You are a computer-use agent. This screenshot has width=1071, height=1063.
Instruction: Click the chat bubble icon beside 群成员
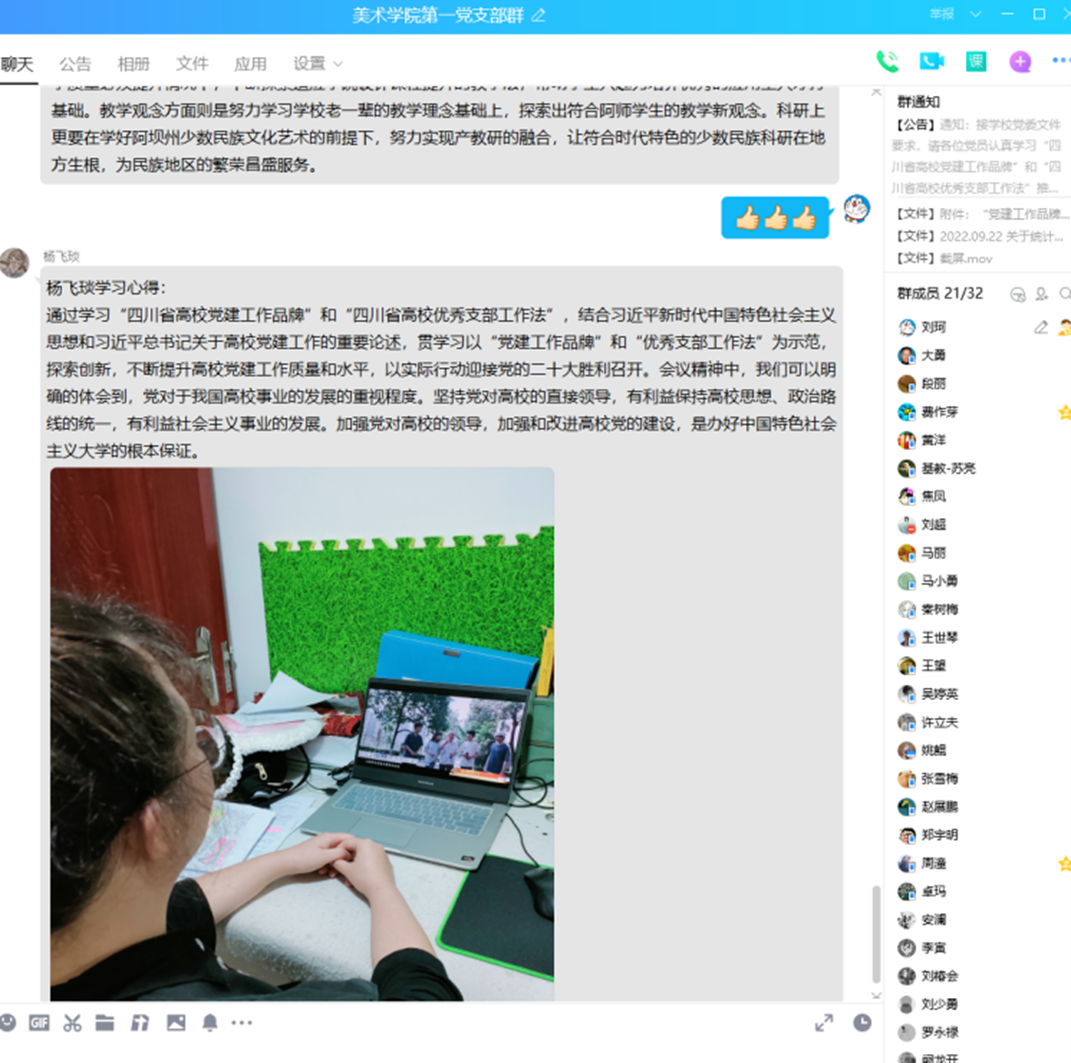[1018, 294]
